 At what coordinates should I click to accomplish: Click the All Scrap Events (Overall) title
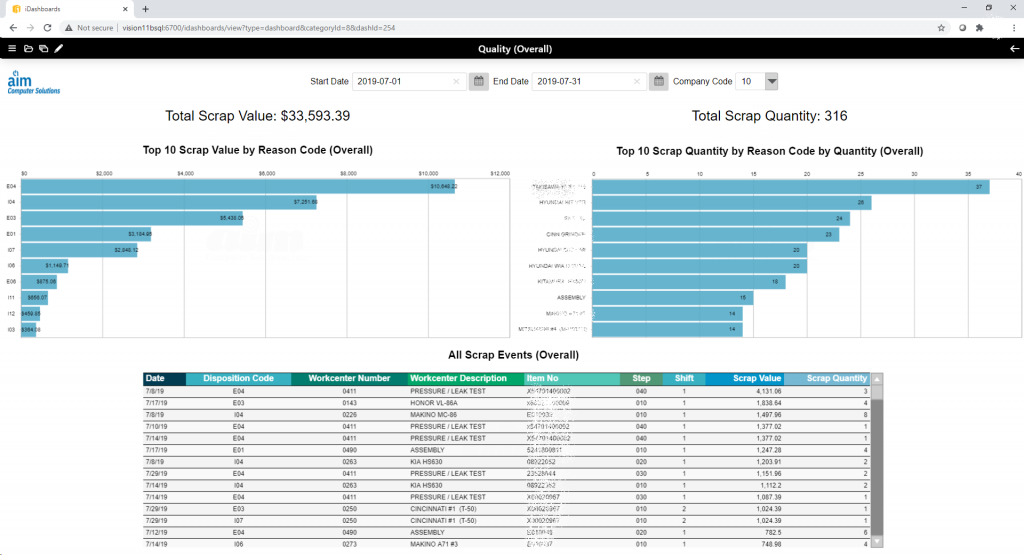point(513,355)
